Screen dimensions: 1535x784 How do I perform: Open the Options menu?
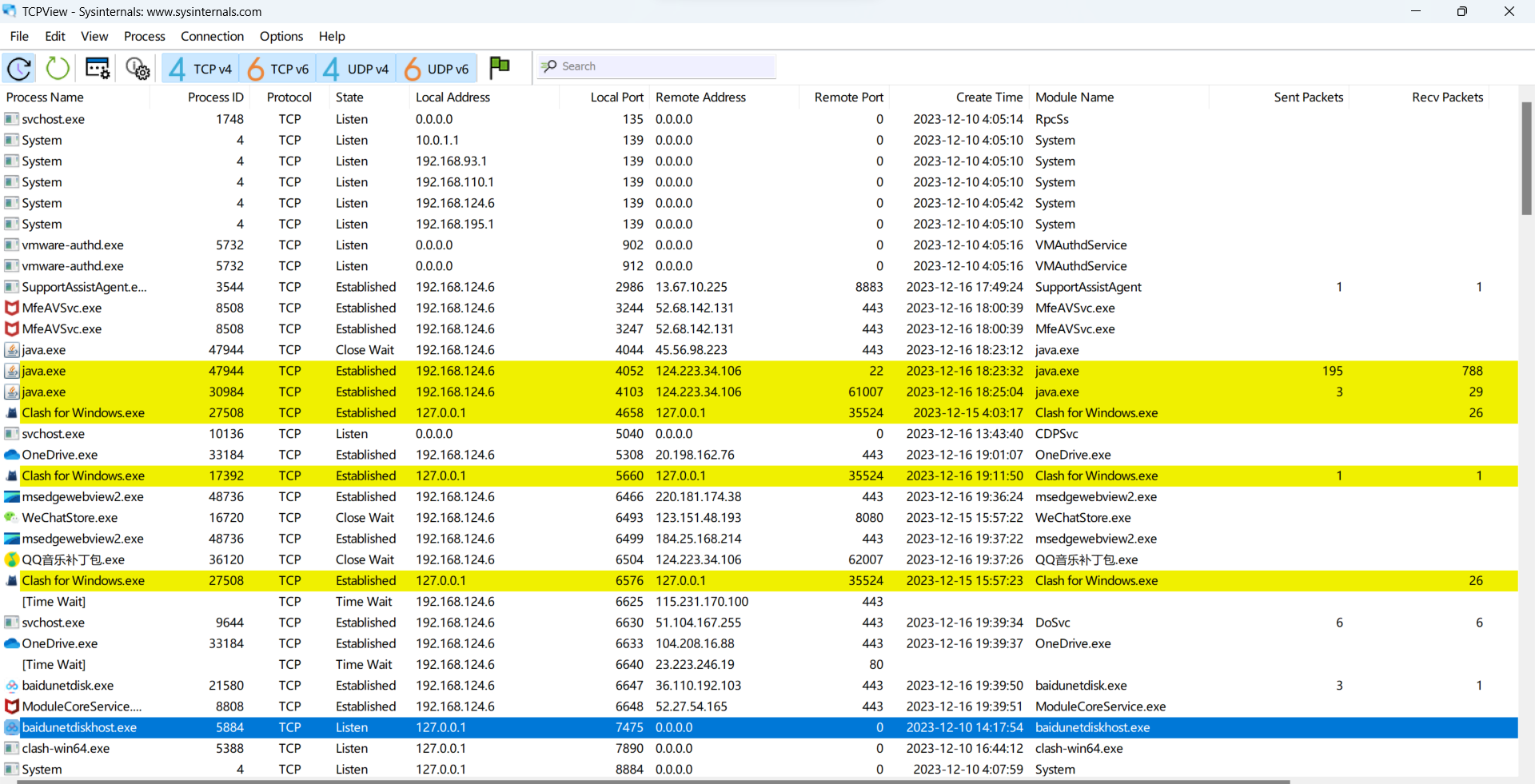pyautogui.click(x=281, y=36)
